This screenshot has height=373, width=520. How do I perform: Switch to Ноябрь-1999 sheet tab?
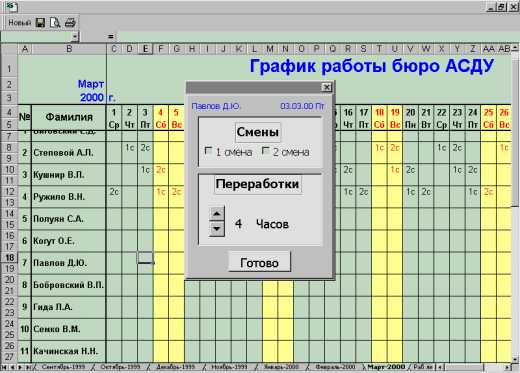point(229,367)
